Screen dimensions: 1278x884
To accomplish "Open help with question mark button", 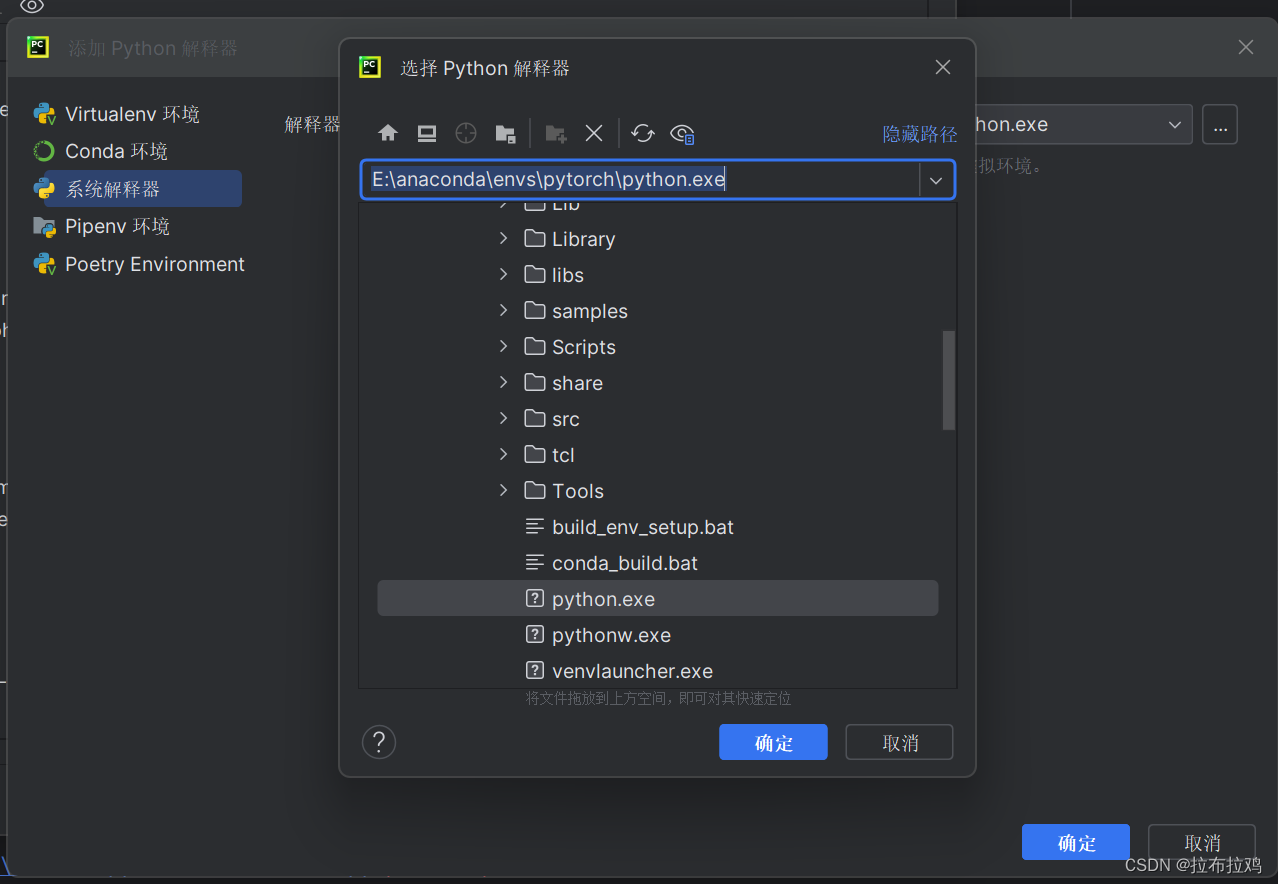I will pyautogui.click(x=379, y=742).
